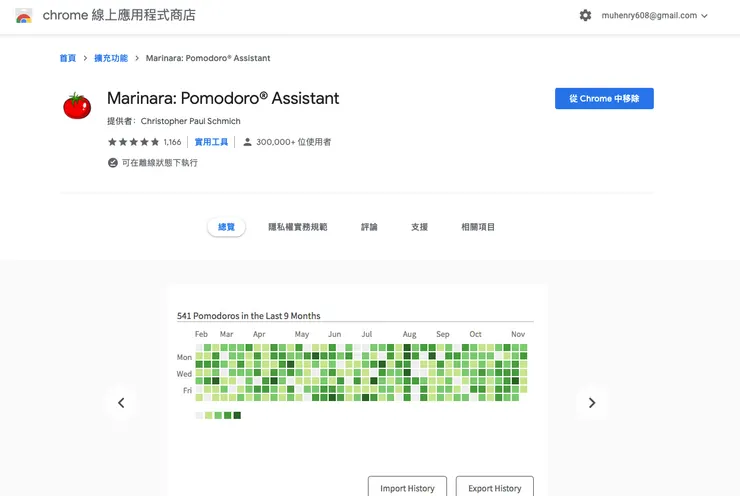
Task: Click the Chrome Web Store logo
Action: (24, 16)
